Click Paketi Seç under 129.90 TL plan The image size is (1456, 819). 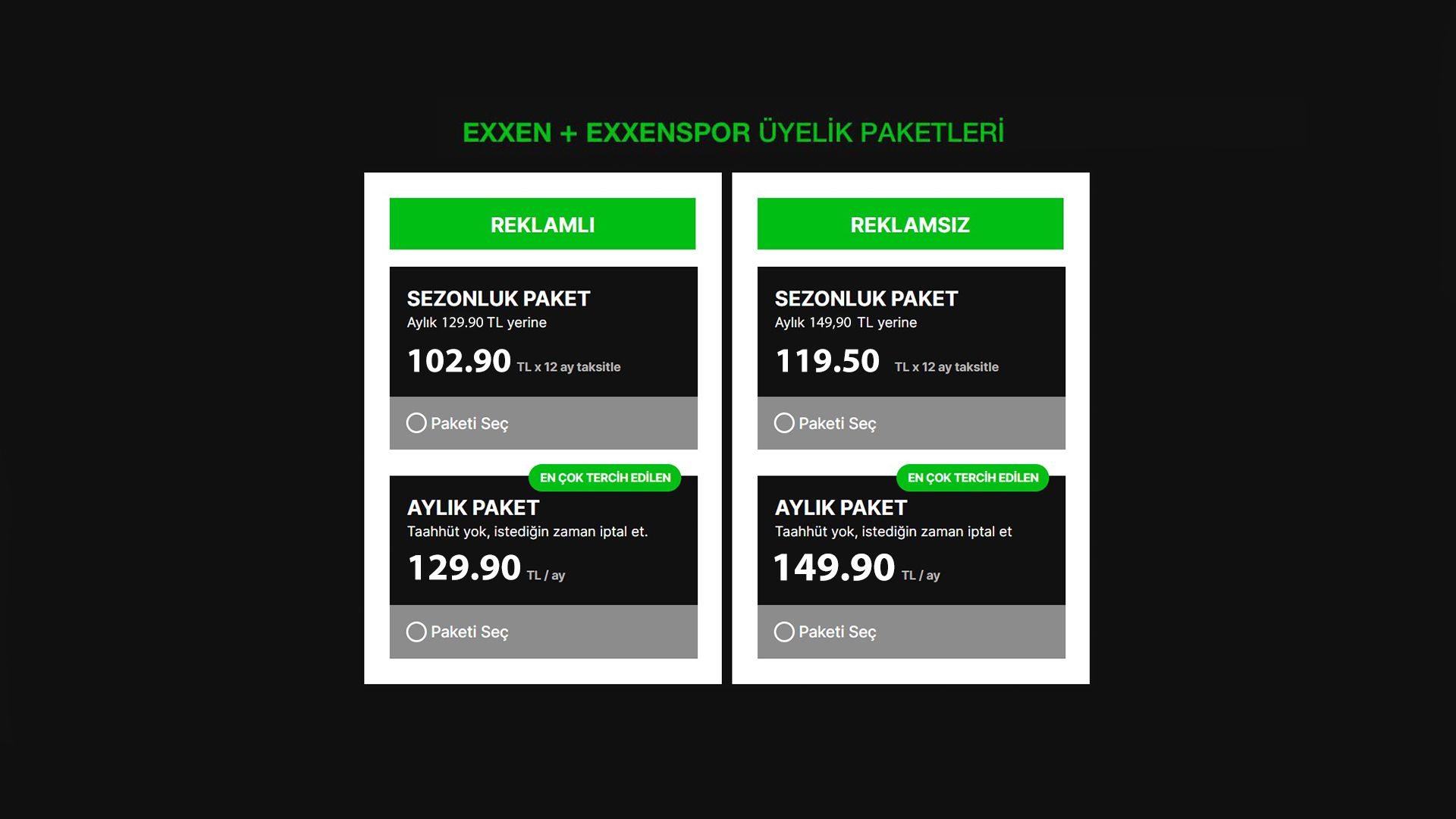tap(469, 632)
